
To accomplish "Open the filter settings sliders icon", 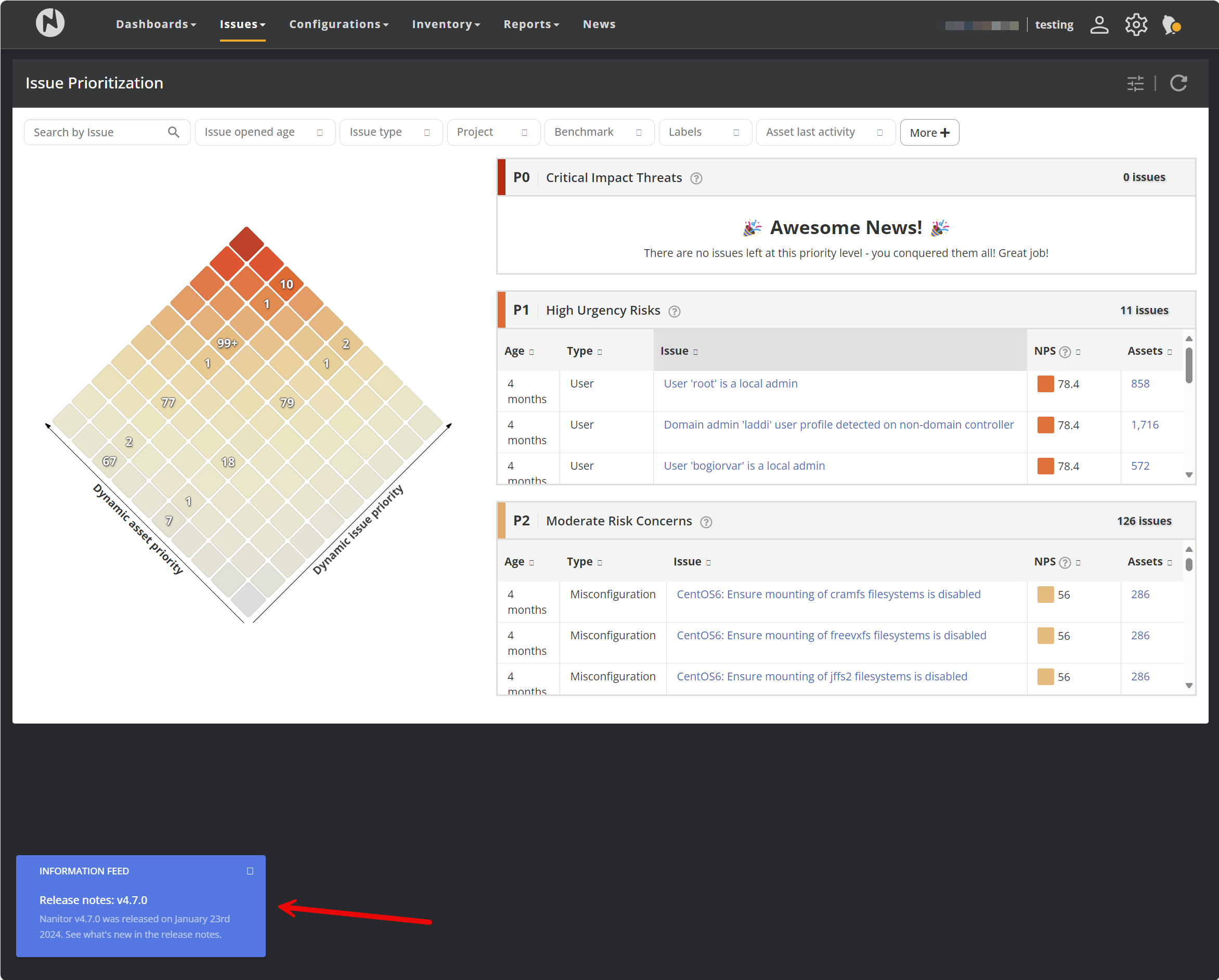I will [x=1135, y=84].
